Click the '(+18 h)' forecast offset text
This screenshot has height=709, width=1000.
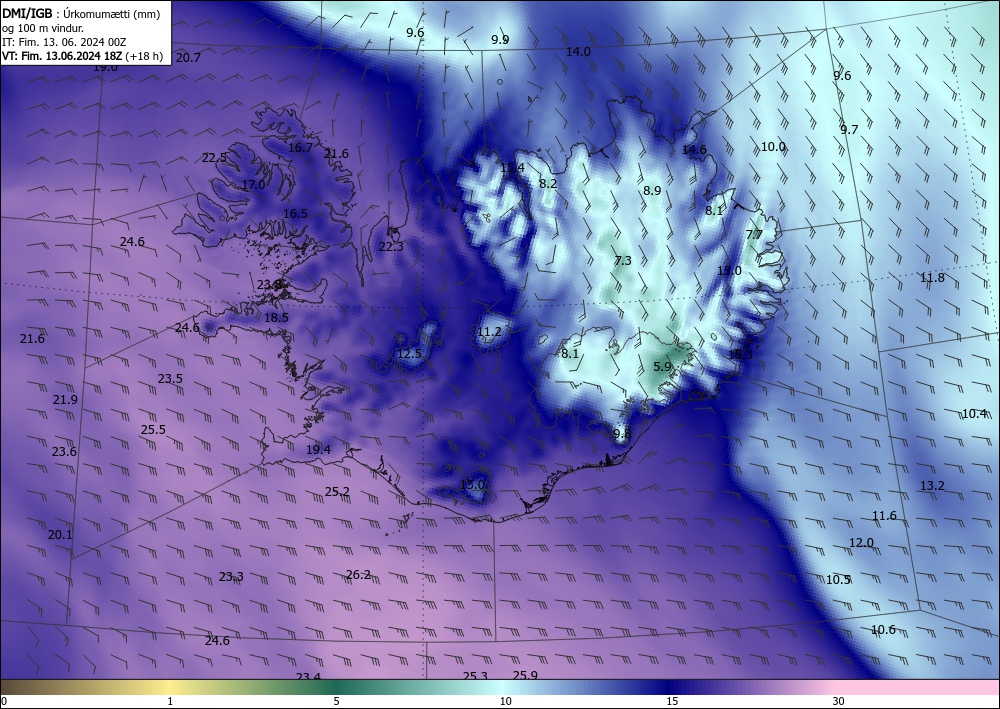(144, 56)
